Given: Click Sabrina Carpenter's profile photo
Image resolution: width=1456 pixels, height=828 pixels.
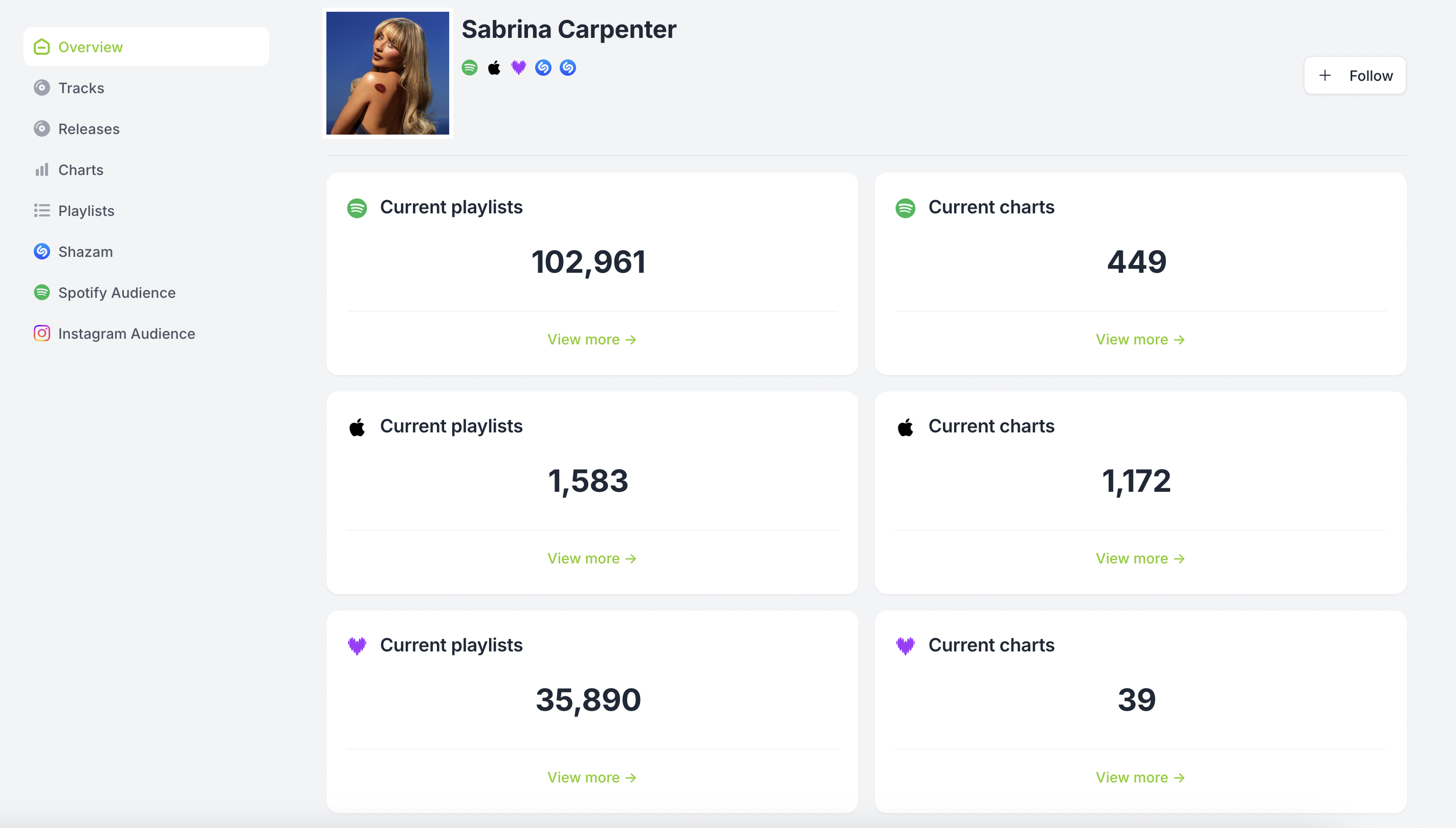Looking at the screenshot, I should [388, 73].
